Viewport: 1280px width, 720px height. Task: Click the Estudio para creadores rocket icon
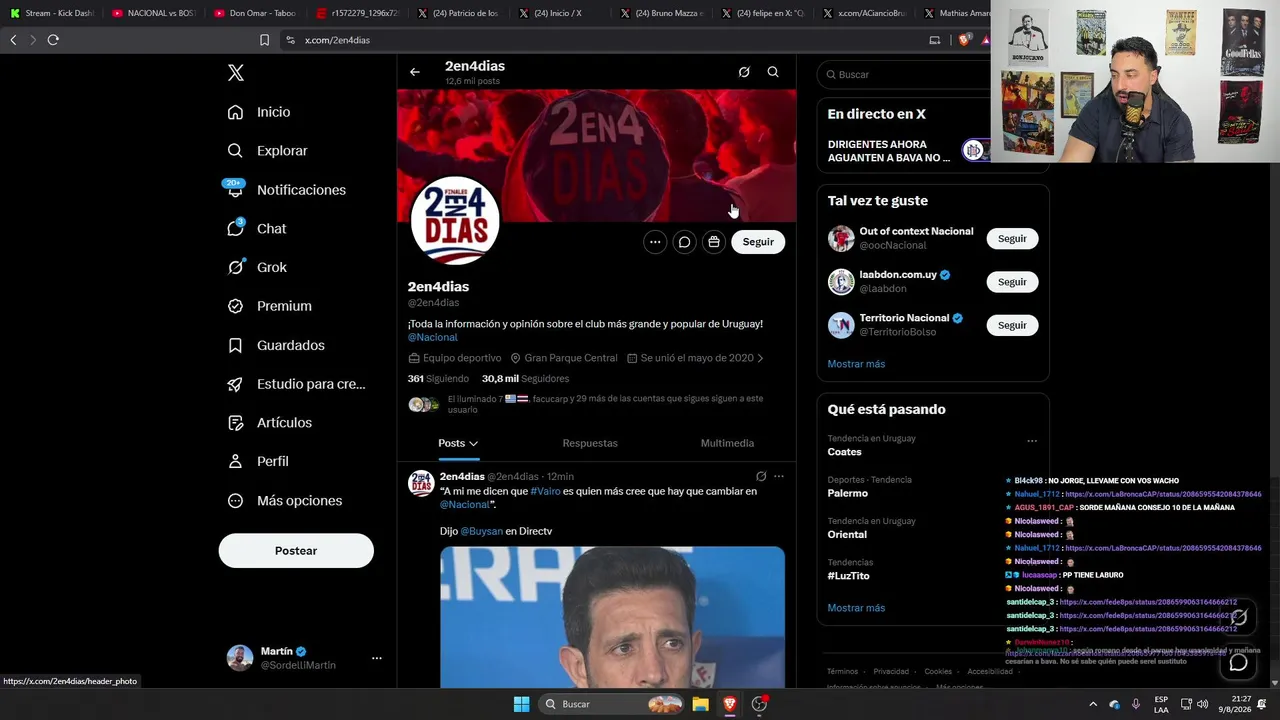tap(235, 384)
